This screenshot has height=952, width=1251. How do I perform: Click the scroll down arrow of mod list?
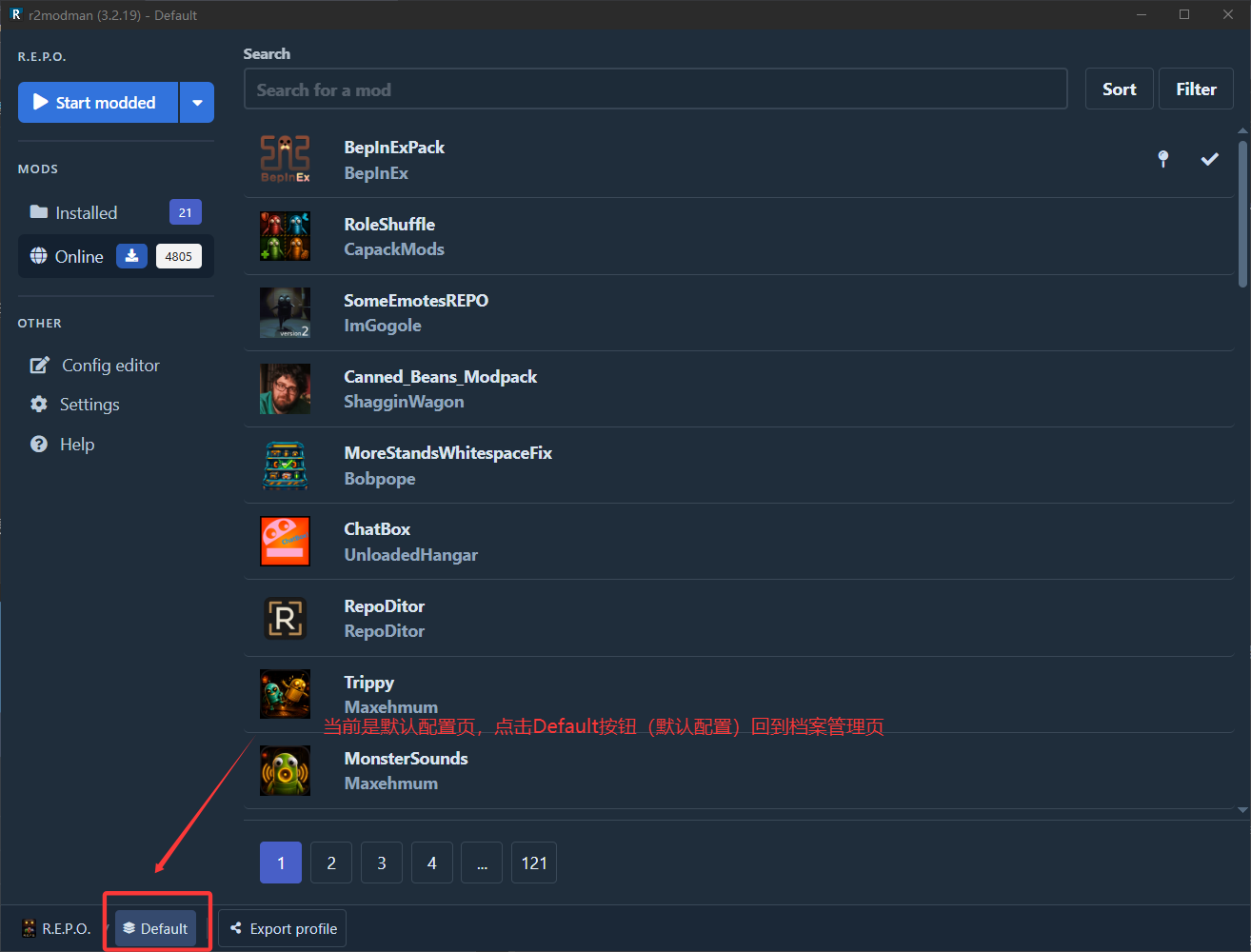point(1242,810)
